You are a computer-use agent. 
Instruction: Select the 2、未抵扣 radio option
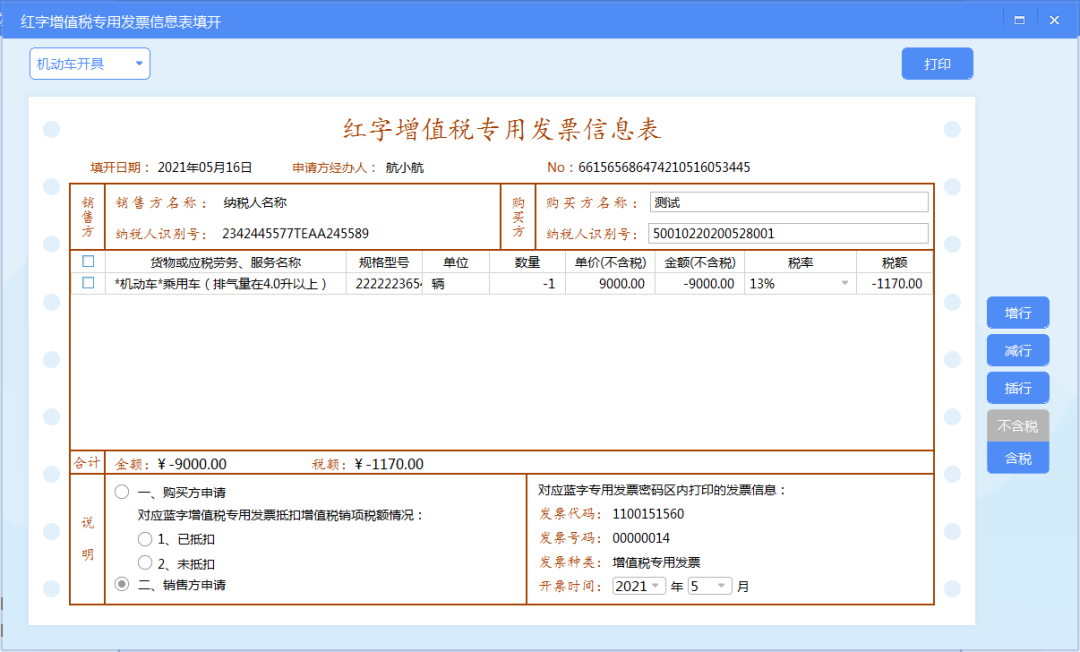(144, 562)
